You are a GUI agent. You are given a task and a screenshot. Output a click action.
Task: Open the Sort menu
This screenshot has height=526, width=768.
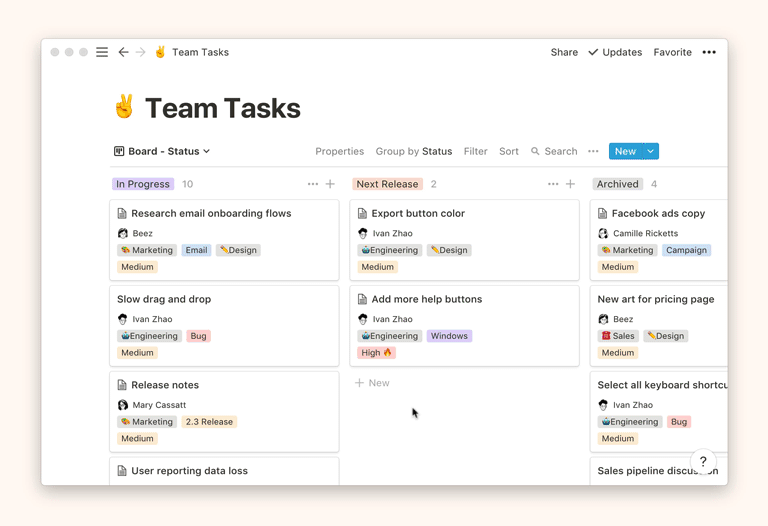pos(509,152)
